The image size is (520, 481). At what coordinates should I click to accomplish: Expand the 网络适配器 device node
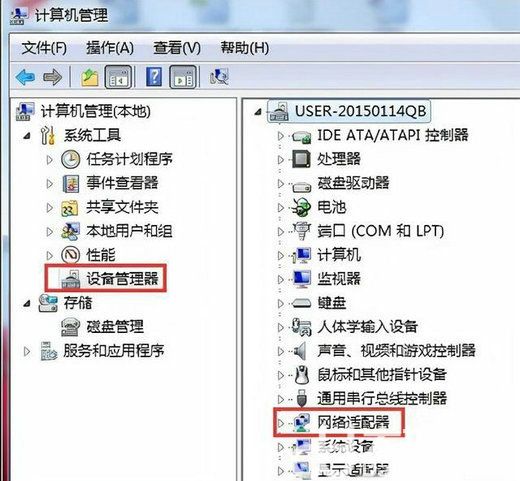pyautogui.click(x=281, y=423)
